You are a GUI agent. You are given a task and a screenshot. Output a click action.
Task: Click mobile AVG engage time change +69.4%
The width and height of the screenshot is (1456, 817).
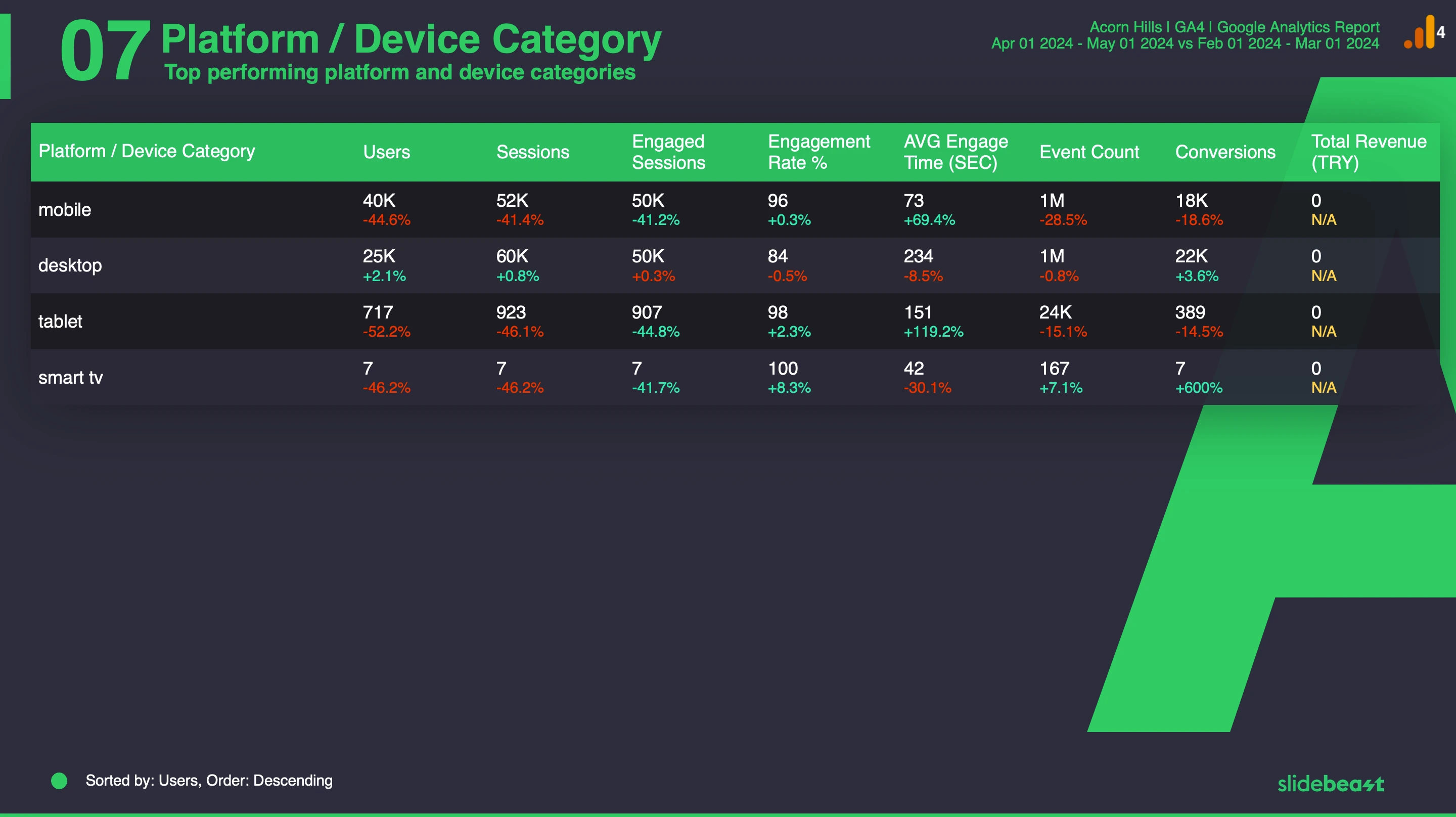(929, 220)
